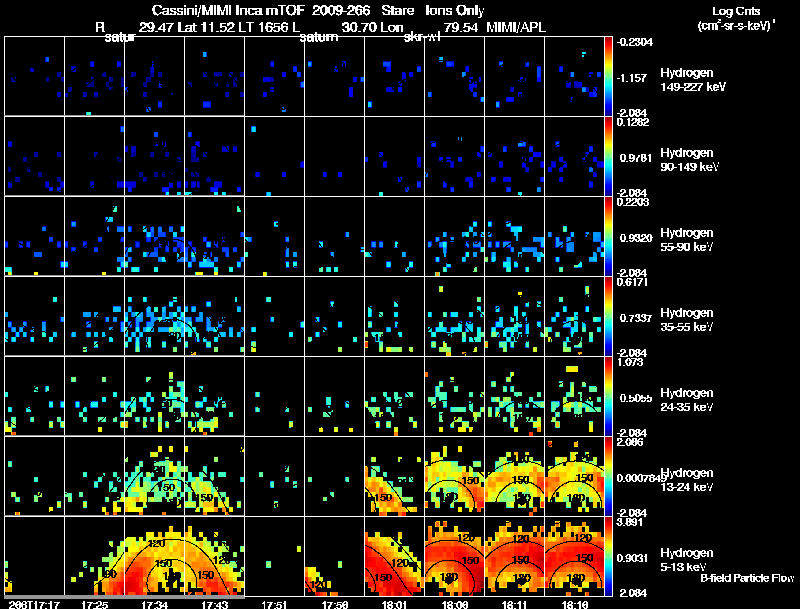Click the 'Lat 11.52' header value
Image resolution: width=800 pixels, height=609 pixels.
click(207, 28)
